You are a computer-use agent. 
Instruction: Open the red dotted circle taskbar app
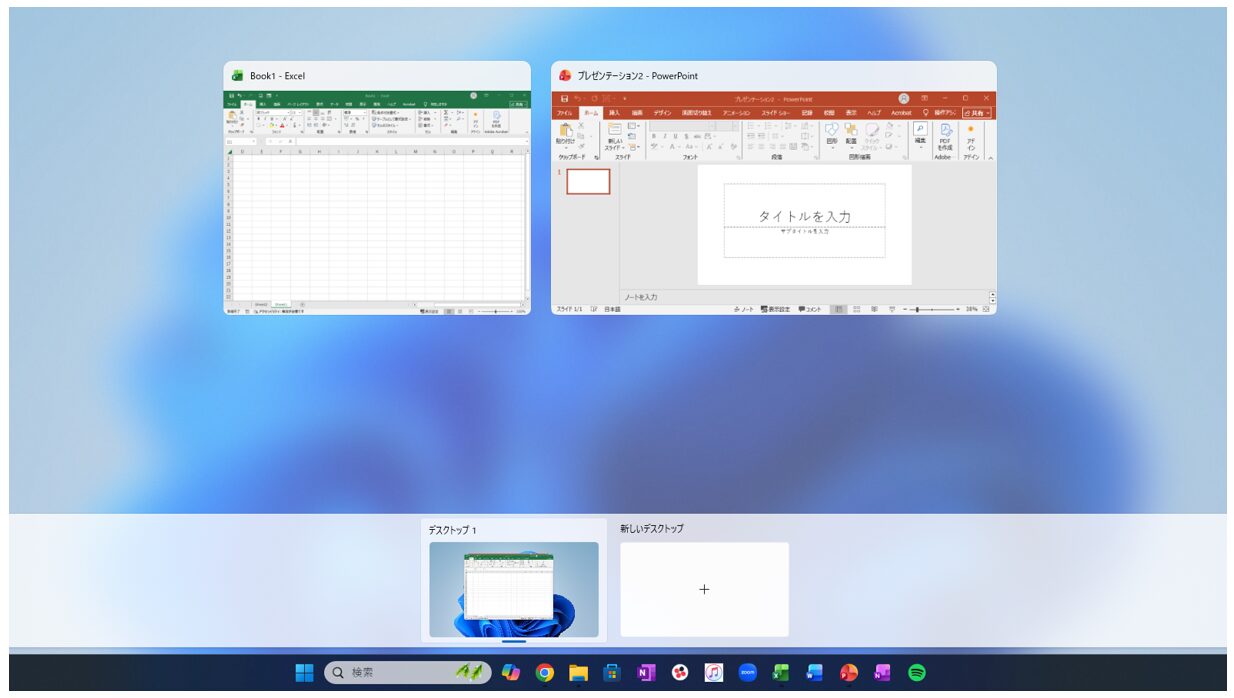680,673
